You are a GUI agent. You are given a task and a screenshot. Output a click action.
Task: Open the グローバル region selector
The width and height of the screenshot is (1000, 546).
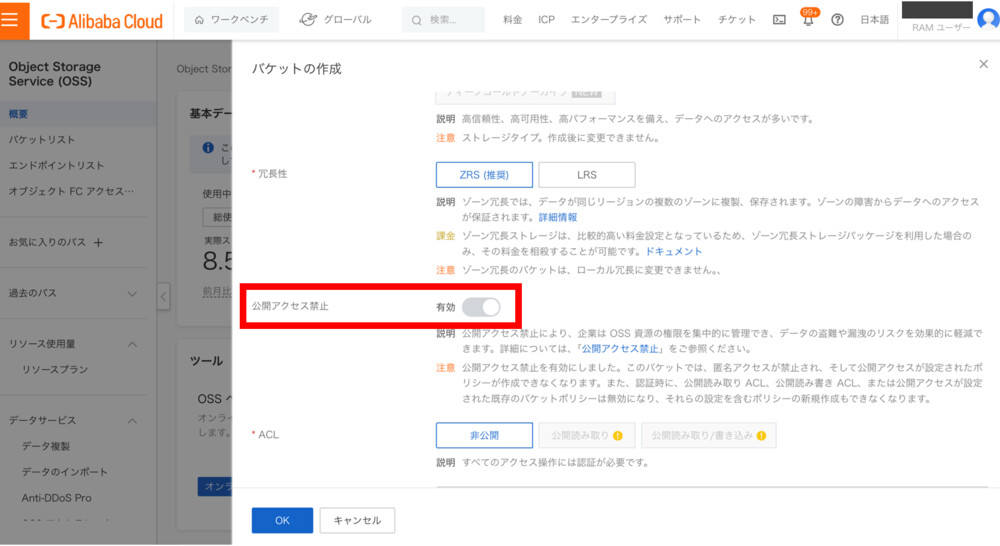coord(335,20)
